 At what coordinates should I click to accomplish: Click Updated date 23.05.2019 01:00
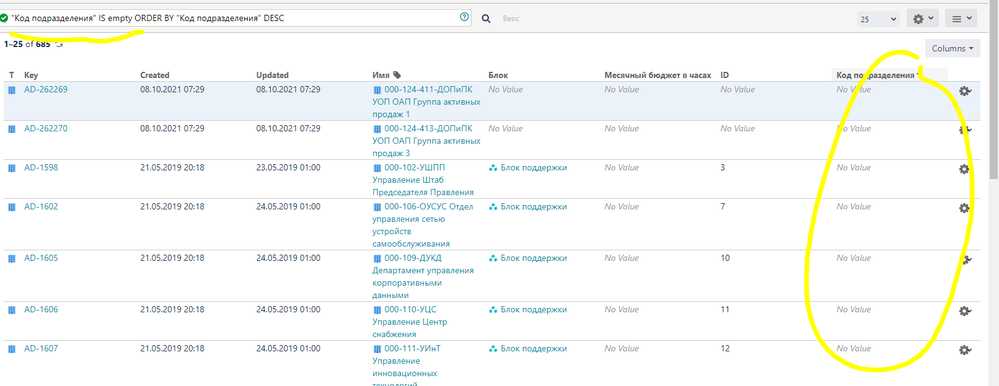288,168
